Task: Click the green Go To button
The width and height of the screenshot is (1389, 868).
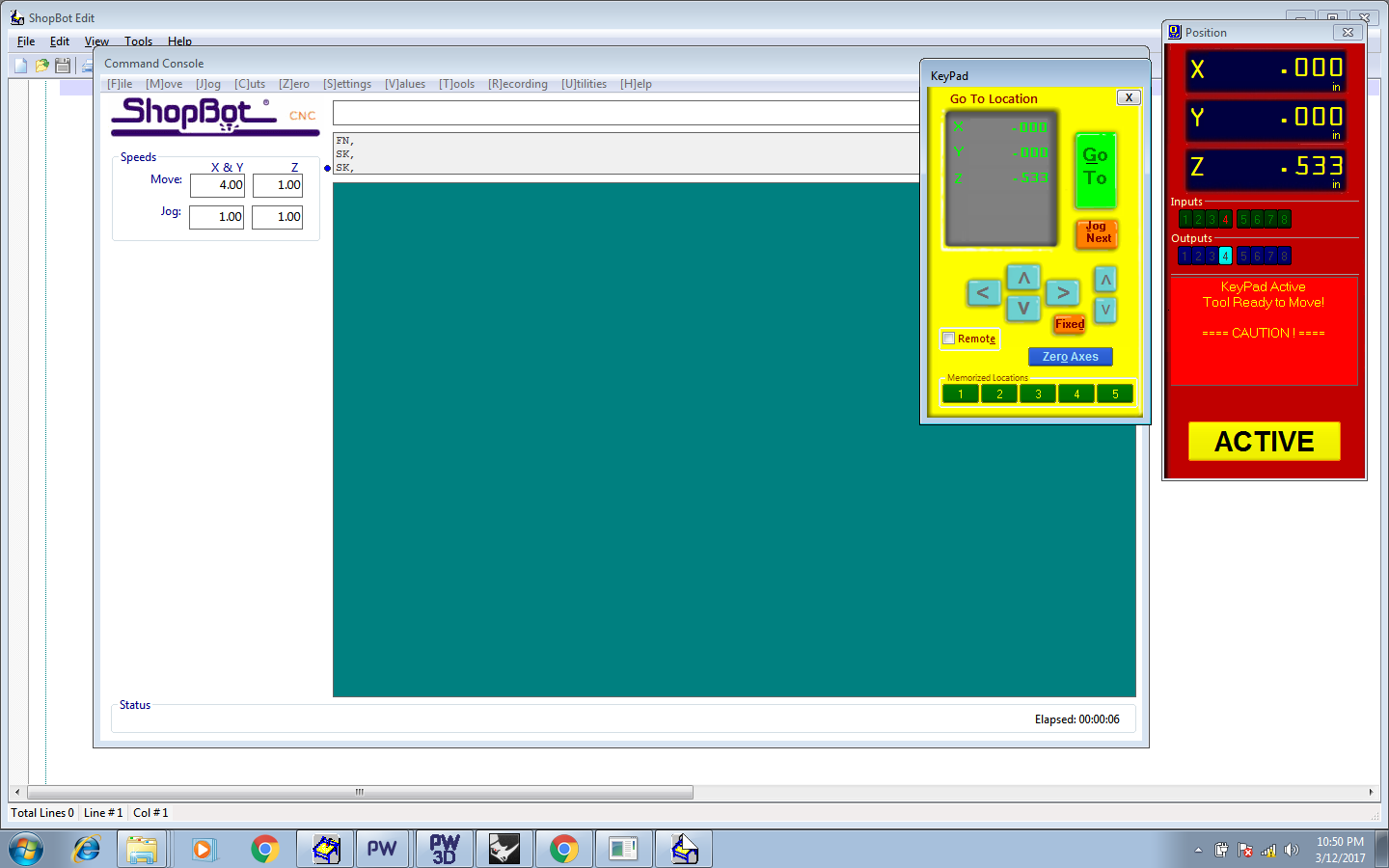Action: [1095, 170]
